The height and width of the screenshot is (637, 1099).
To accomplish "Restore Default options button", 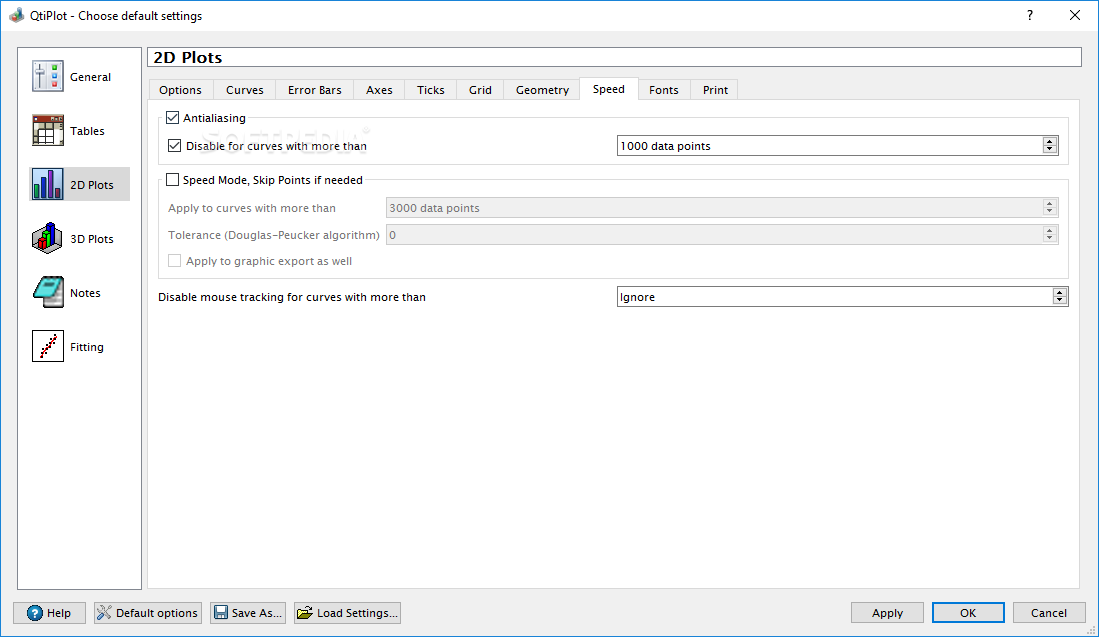I will [x=148, y=612].
